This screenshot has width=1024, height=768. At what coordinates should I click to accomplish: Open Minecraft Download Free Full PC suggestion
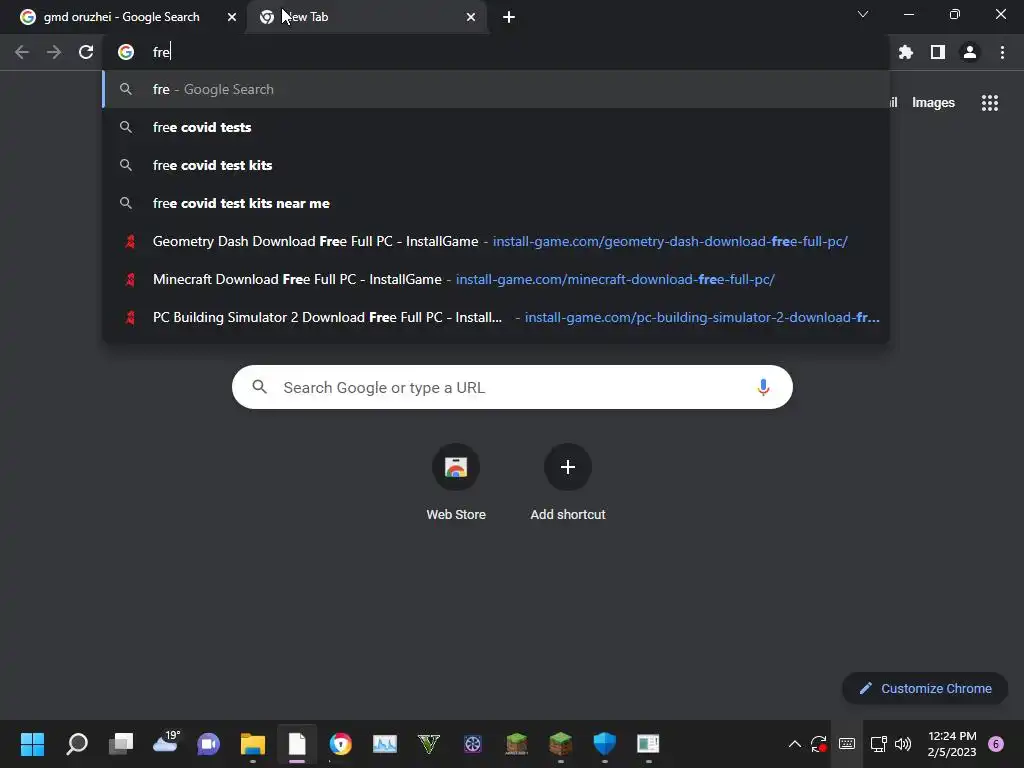tap(496, 279)
